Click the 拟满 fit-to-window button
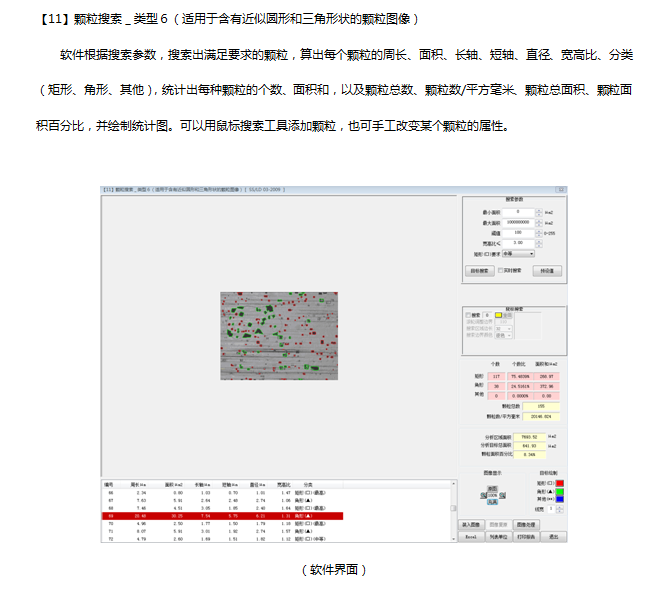 point(492,502)
